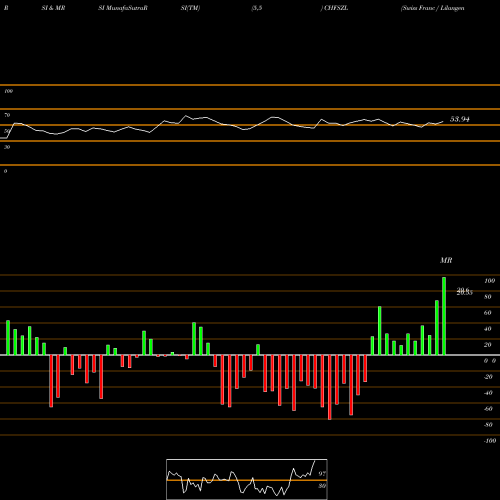Click the 40 label on the MR axis

click(x=488, y=329)
